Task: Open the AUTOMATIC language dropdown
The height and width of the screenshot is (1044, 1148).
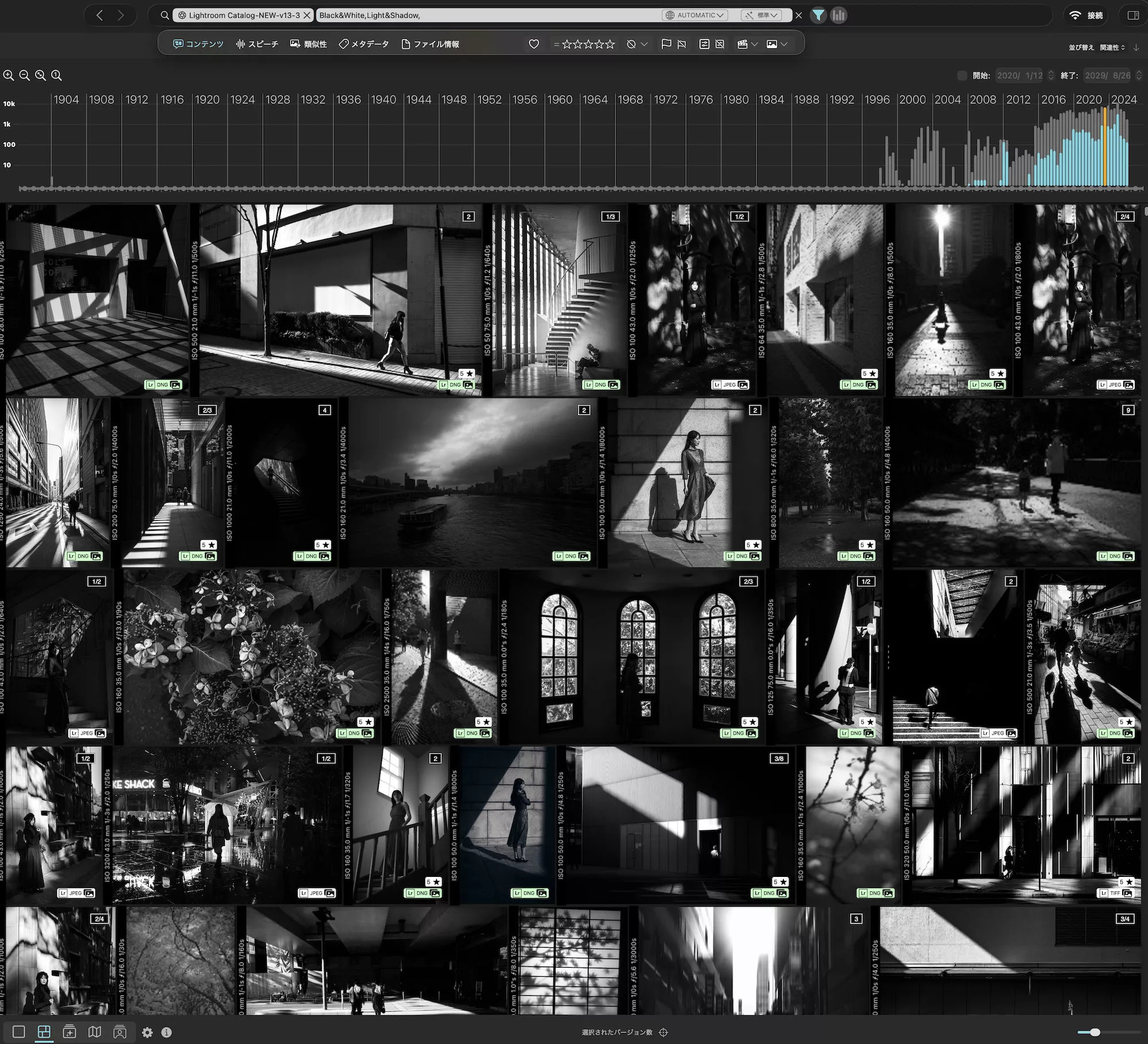Action: coord(695,16)
